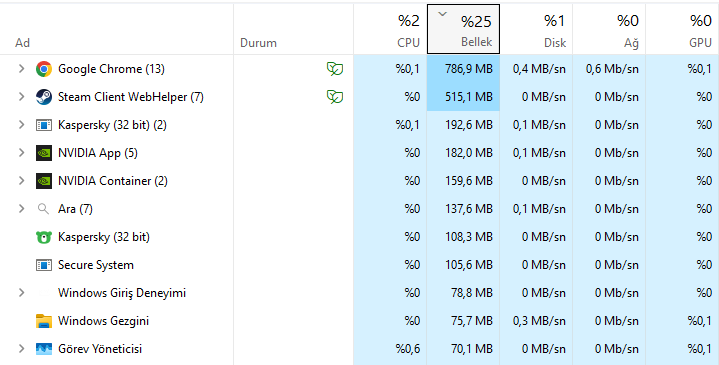
Task: Click the 108,3 MB memory cell
Action: (463, 237)
